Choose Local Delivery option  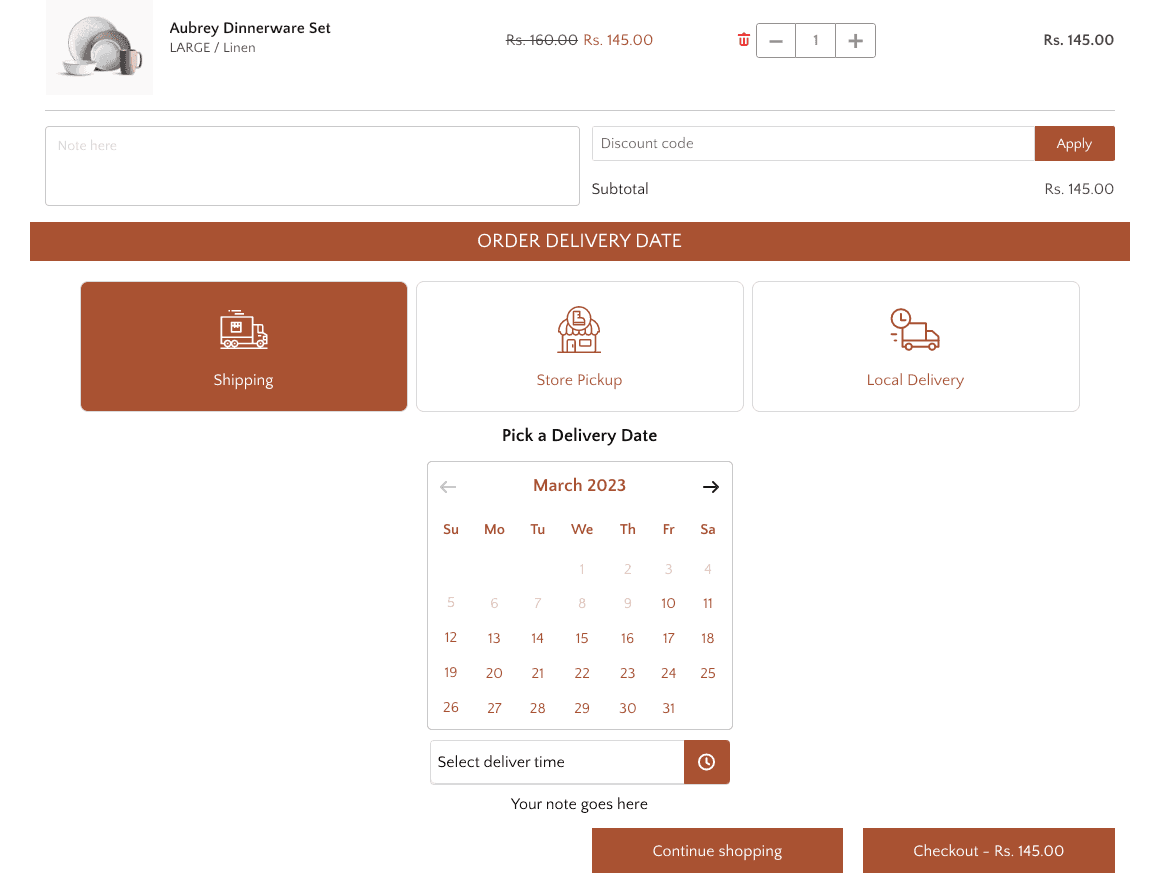[916, 346]
